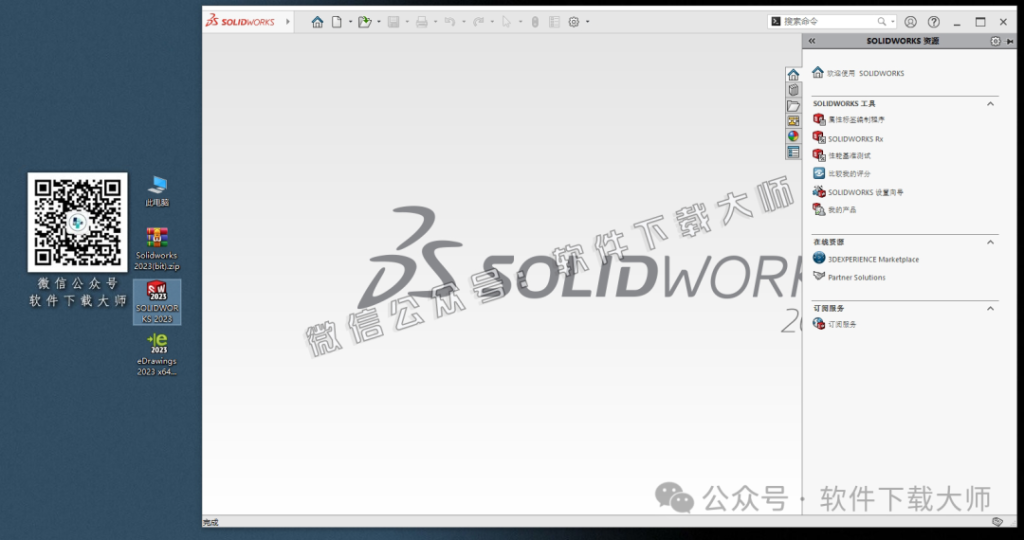Choose the Select cursor tool icon
The image size is (1024, 540).
pos(506,22)
